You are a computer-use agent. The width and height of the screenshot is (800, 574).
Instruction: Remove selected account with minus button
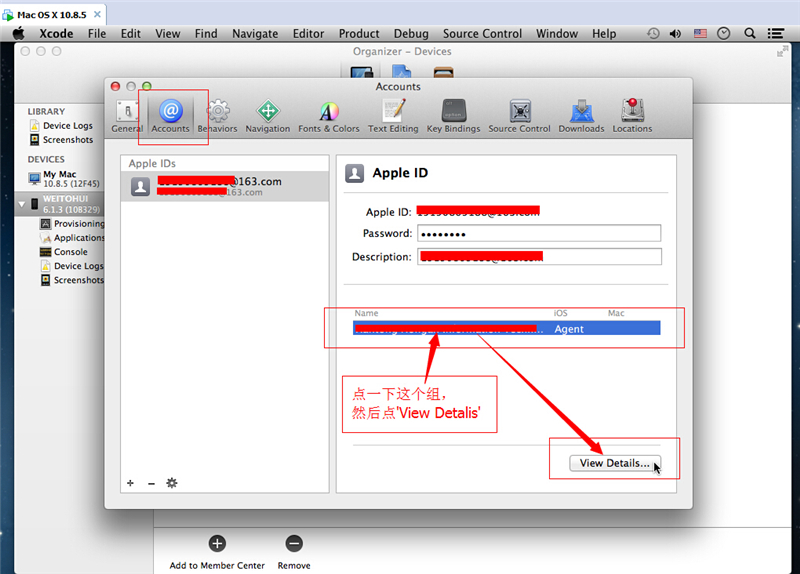coord(151,483)
